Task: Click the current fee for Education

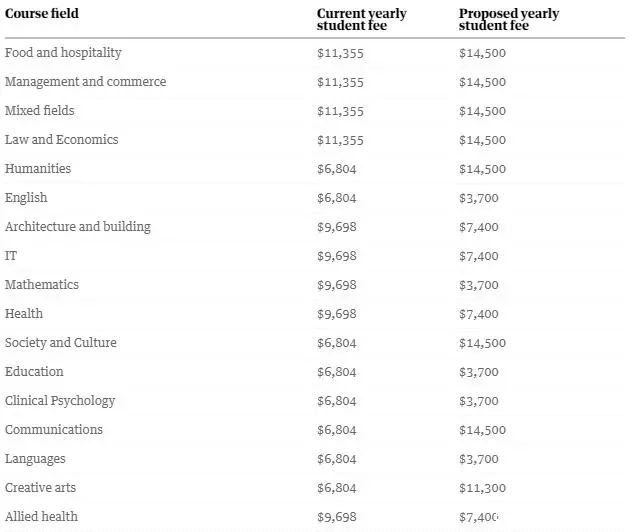Action: coord(336,372)
